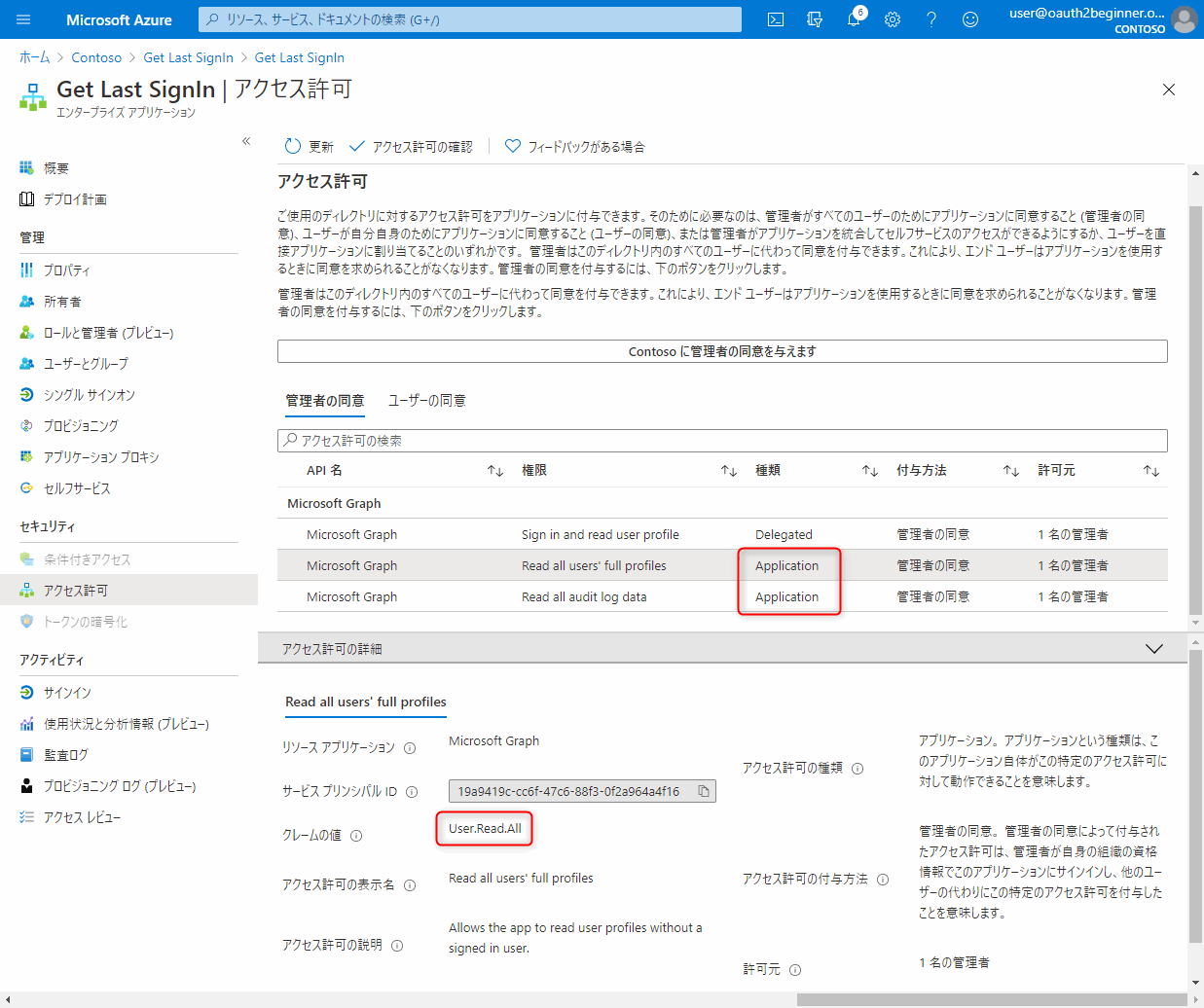The image size is (1204, 1008).
Task: Click アクセス許可の確認 in the toolbar
Action: click(411, 147)
